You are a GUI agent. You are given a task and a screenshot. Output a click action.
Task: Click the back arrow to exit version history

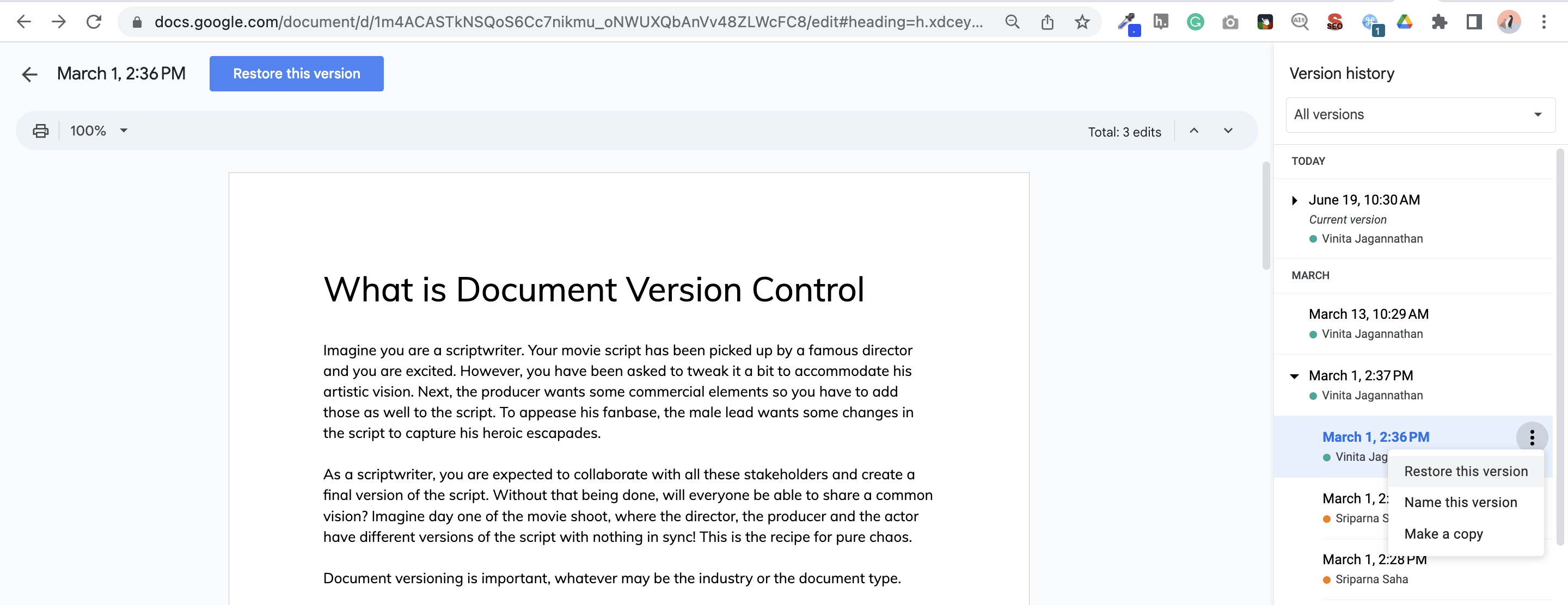(x=29, y=73)
